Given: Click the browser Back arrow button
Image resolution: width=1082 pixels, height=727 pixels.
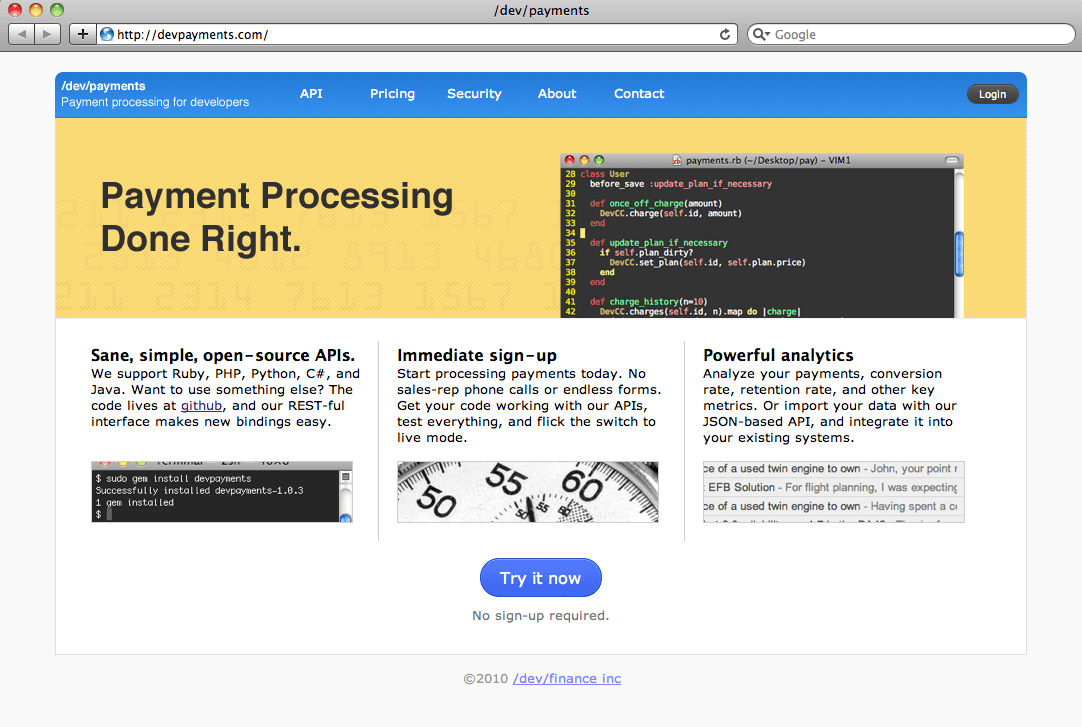Looking at the screenshot, I should [22, 34].
